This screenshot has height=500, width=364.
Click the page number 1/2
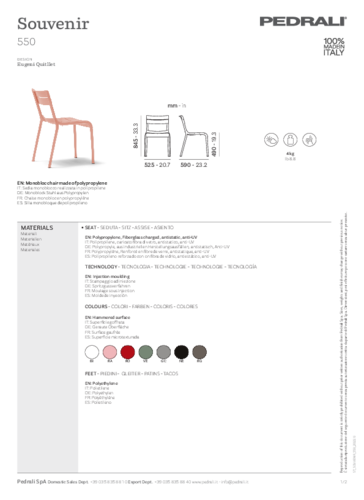click(344, 482)
